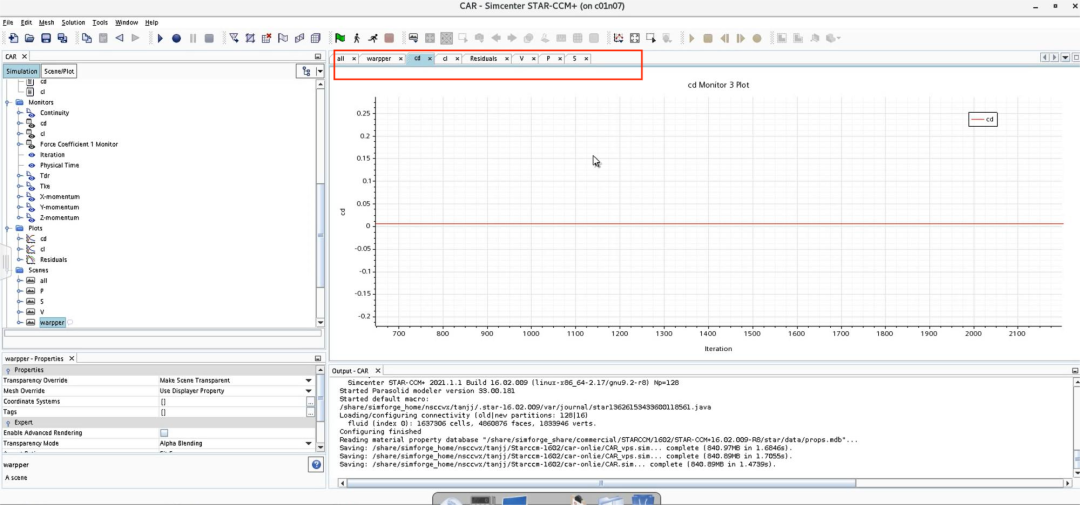The image size is (1080, 505).
Task: Click the Simulation view button
Action: click(21, 71)
